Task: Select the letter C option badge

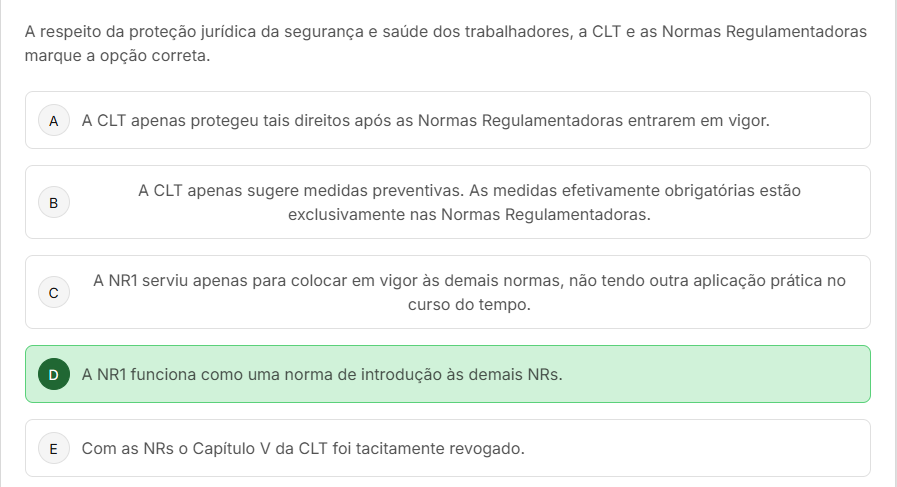Action: [54, 292]
